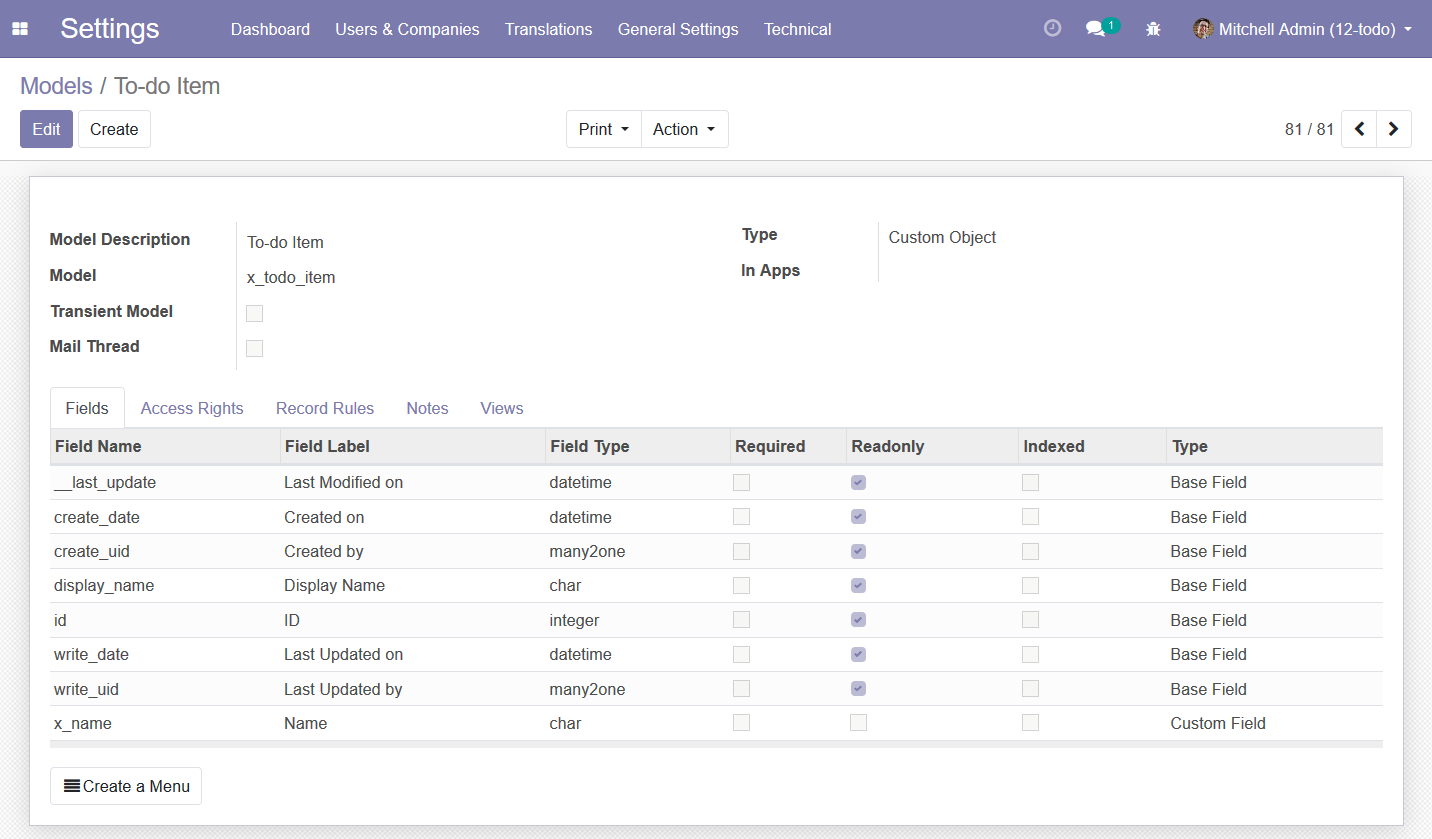Go back to Models breadcrumb
Screen dimensions: 1432x839
click(56, 86)
